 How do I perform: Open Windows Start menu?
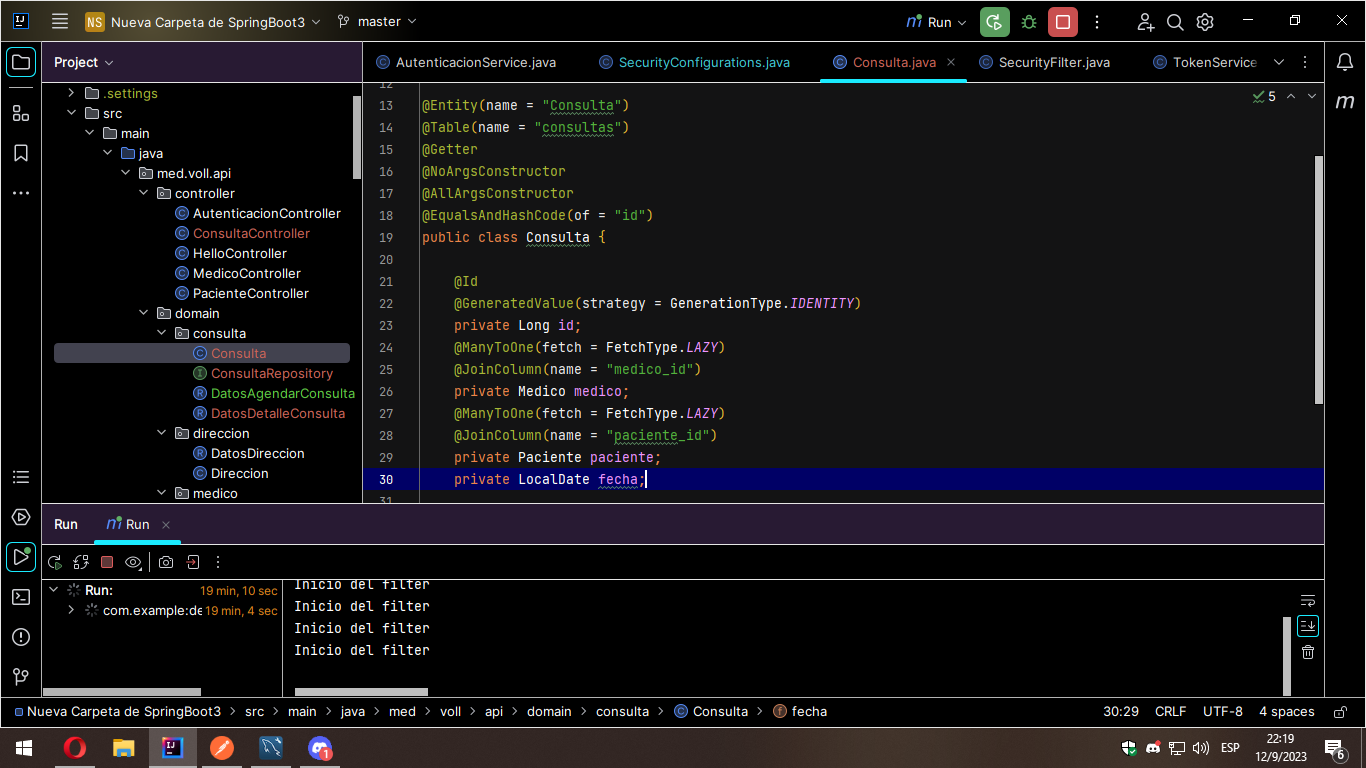(x=24, y=748)
